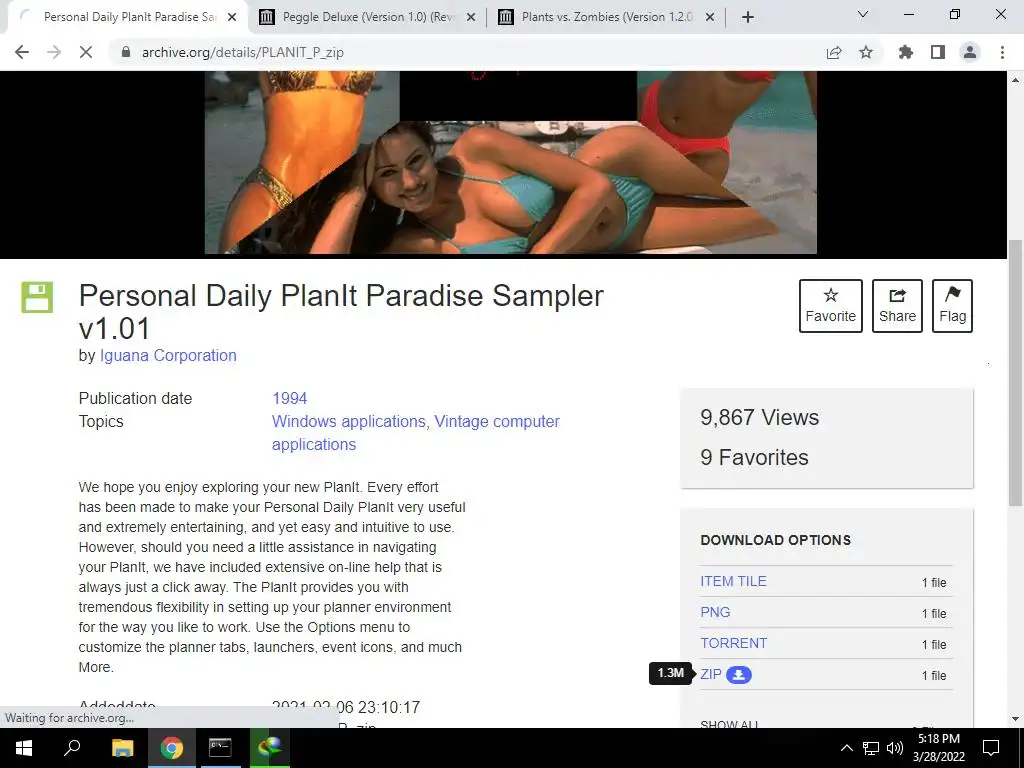This screenshot has height=768, width=1024.
Task: Download the PNG file
Action: point(715,612)
